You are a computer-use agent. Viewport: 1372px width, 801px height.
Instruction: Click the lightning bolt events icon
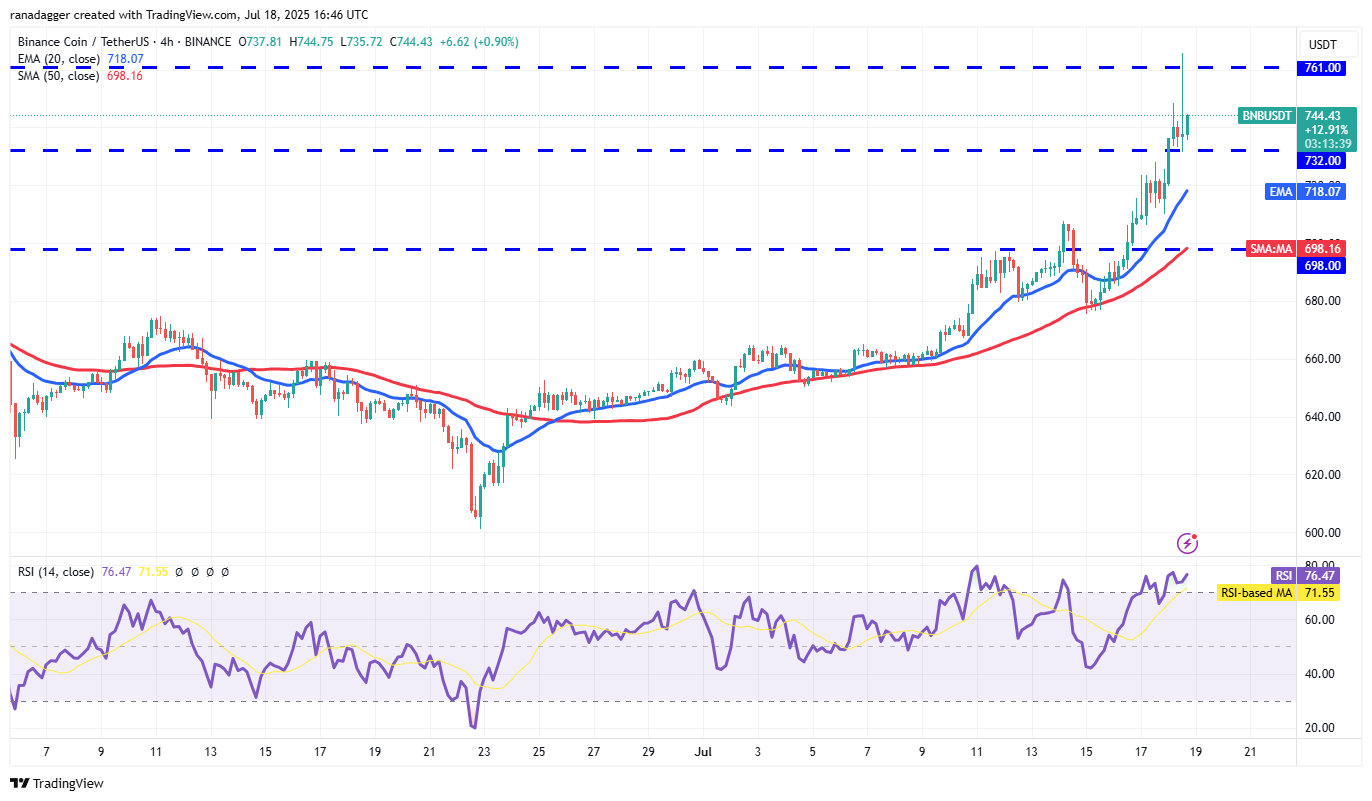click(x=1188, y=543)
